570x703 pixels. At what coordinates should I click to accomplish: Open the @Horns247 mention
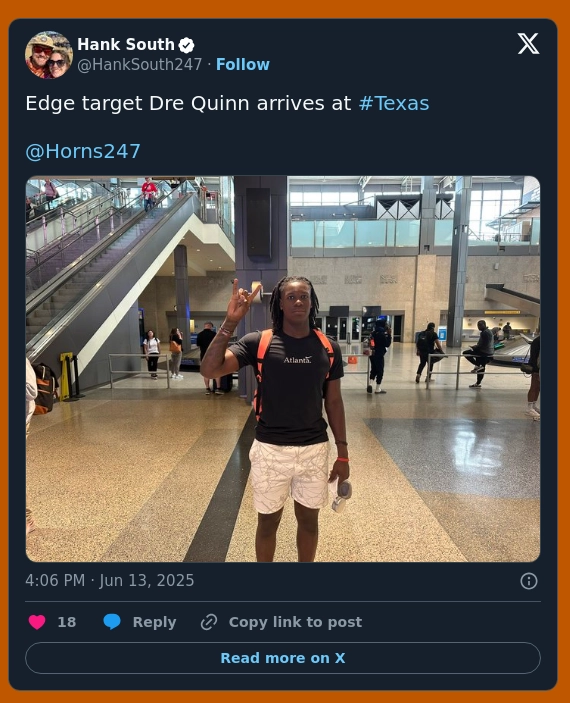point(83,152)
